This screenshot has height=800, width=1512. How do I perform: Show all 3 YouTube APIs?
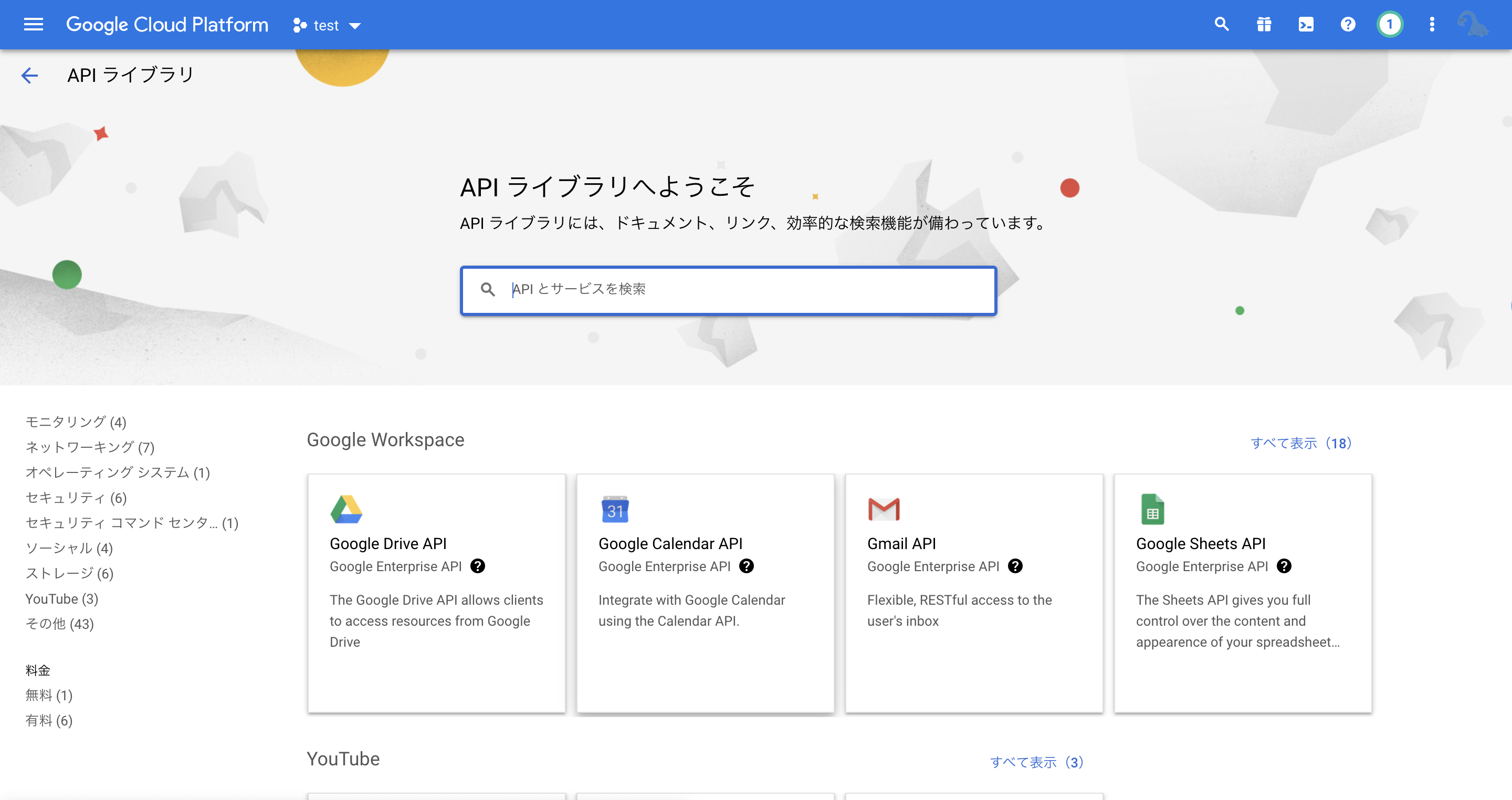click(1036, 762)
